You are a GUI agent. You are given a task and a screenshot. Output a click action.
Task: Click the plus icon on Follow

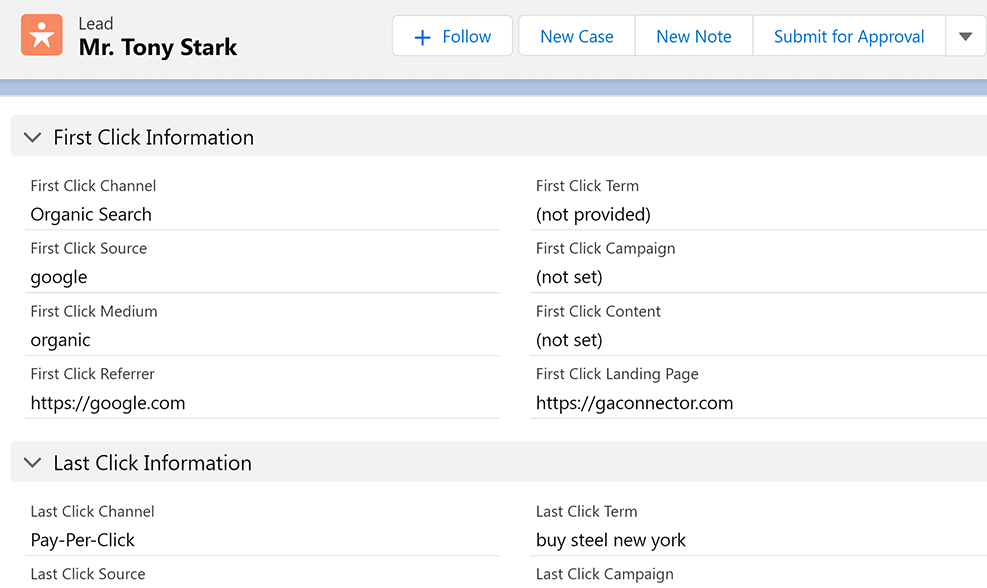[422, 37]
